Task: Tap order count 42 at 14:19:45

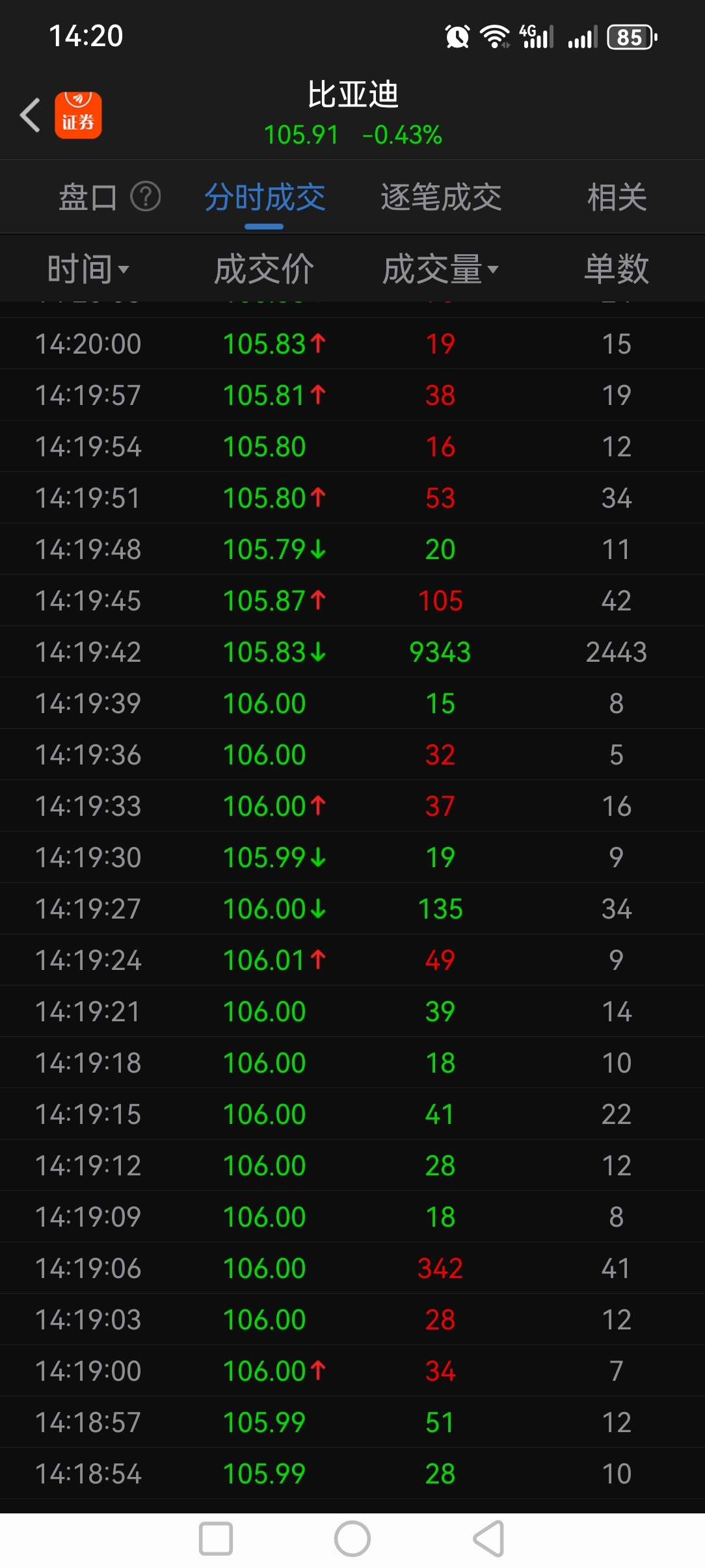Action: click(617, 601)
